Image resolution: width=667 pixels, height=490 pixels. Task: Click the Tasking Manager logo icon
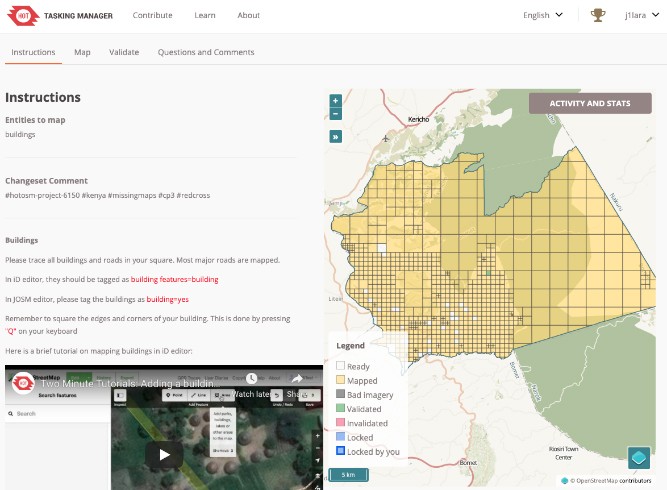point(22,15)
